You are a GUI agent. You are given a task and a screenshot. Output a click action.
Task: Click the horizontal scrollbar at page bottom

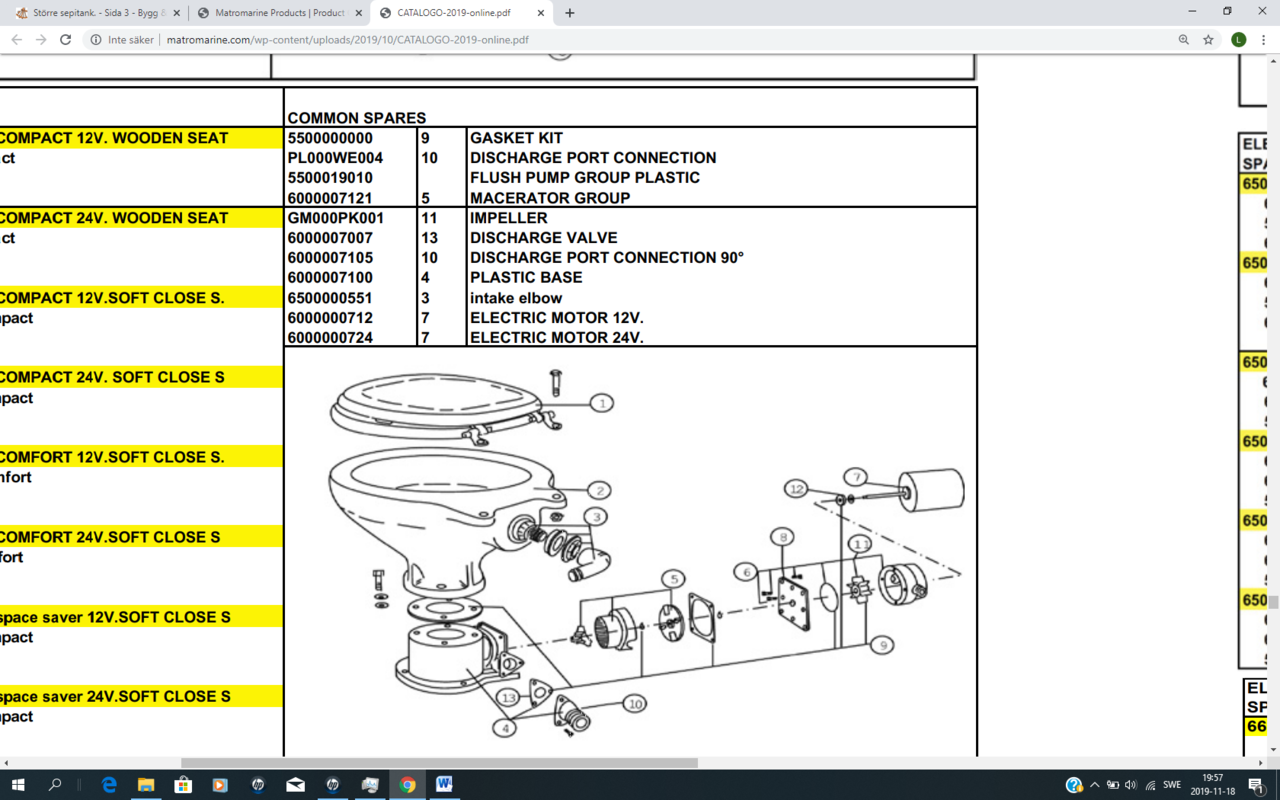439,763
